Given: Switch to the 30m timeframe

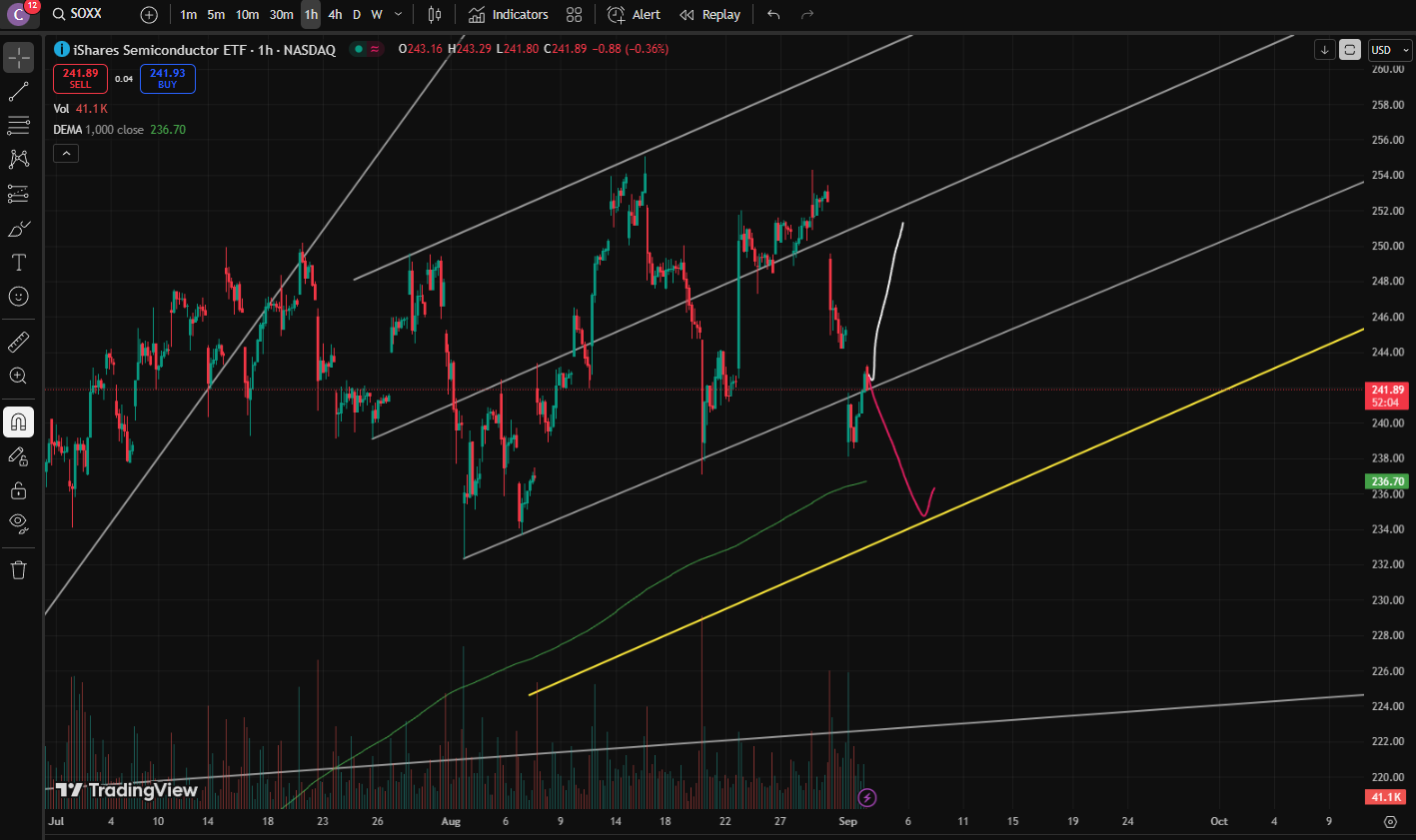Looking at the screenshot, I should point(281,15).
